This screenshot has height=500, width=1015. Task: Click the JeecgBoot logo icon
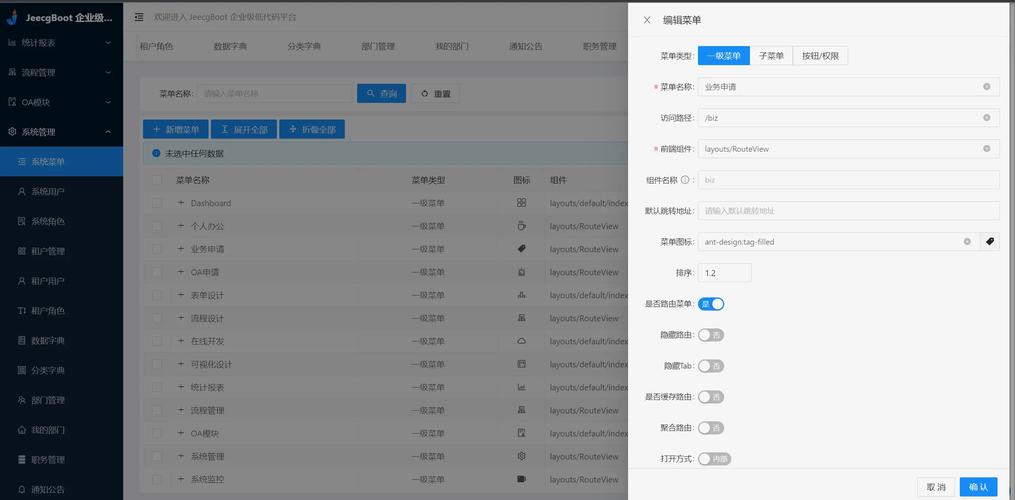pos(12,17)
